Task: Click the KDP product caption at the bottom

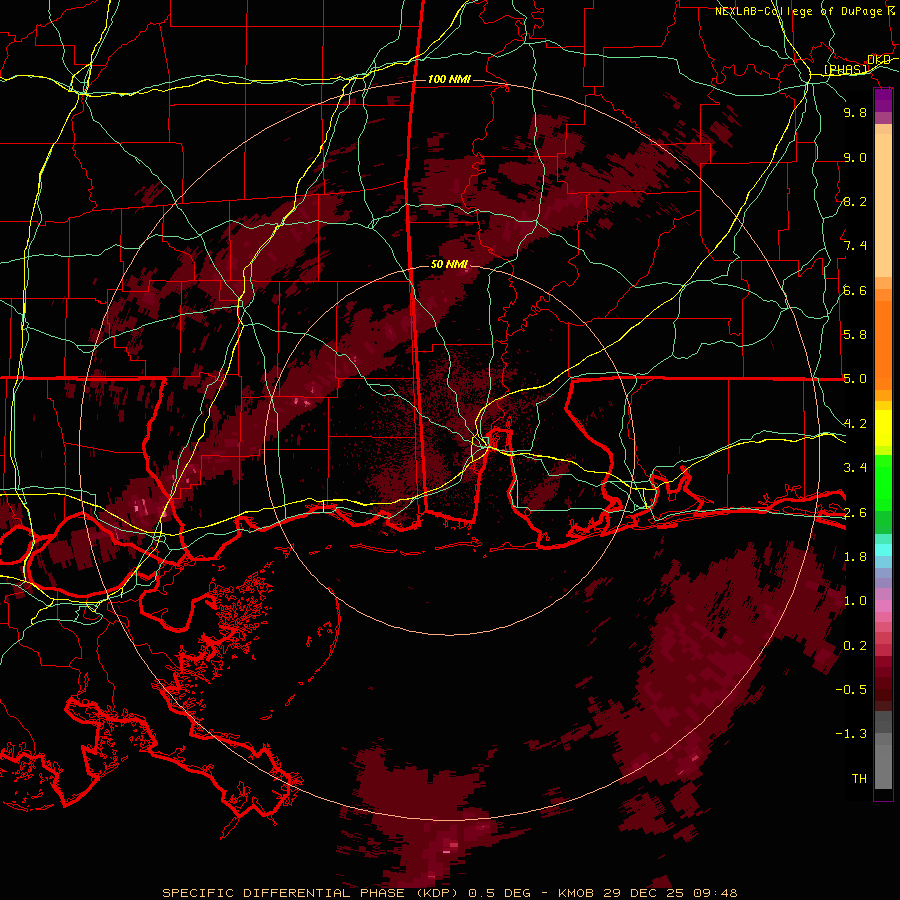Action: pos(450,893)
